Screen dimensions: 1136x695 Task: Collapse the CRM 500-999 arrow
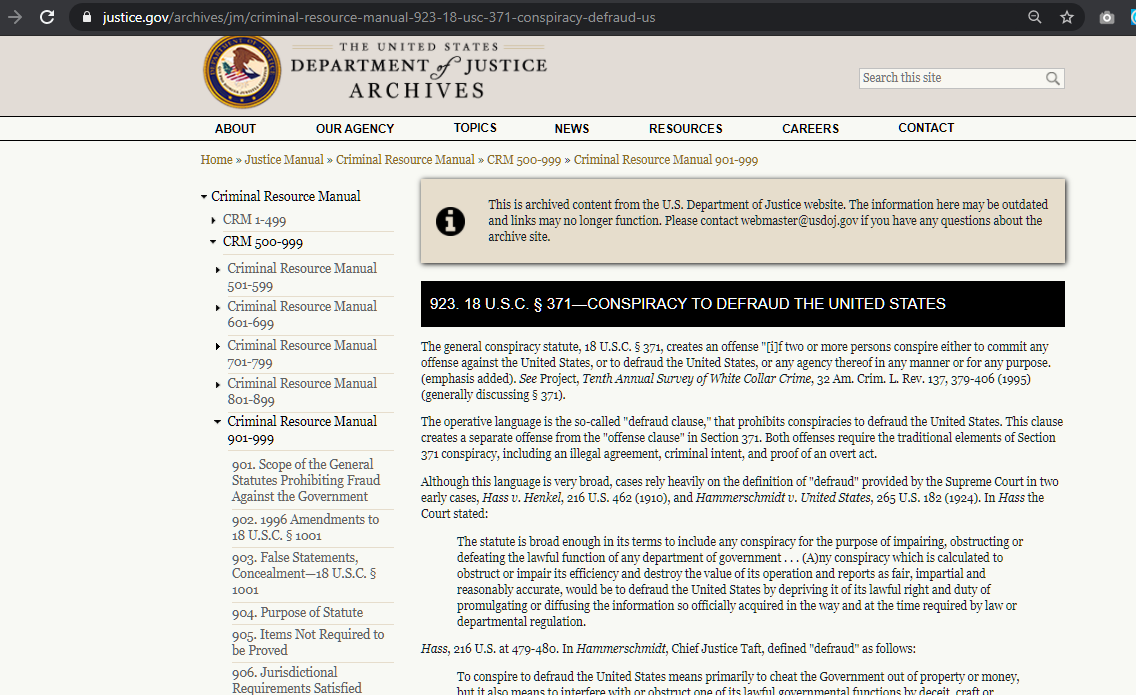point(213,242)
